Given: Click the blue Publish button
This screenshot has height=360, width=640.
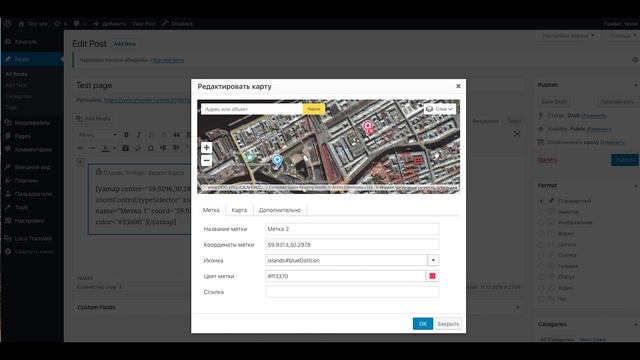Looking at the screenshot, I should [624, 160].
